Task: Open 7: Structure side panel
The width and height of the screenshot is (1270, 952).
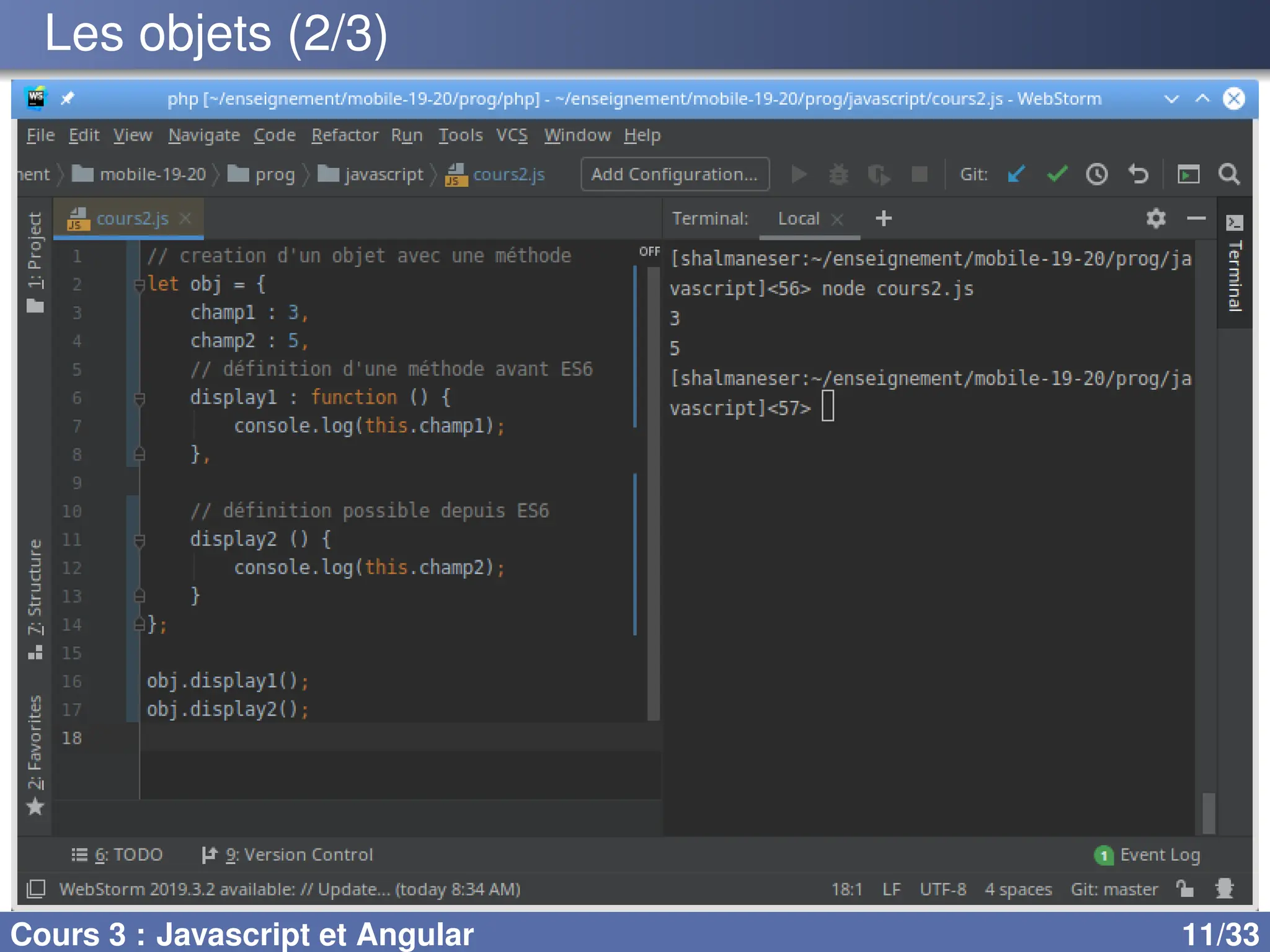Action: click(35, 599)
